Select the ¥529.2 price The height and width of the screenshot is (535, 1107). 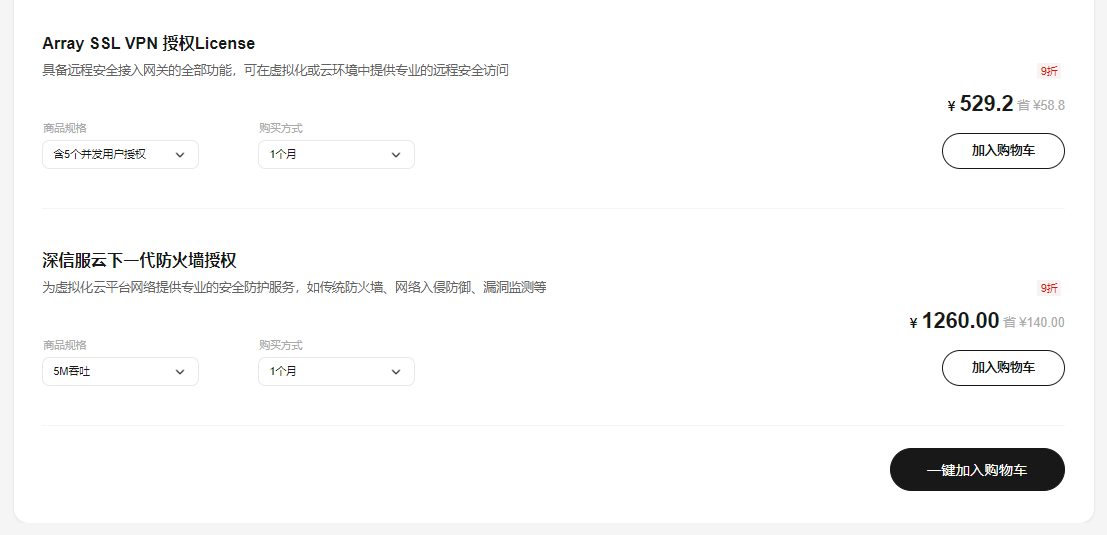point(980,104)
